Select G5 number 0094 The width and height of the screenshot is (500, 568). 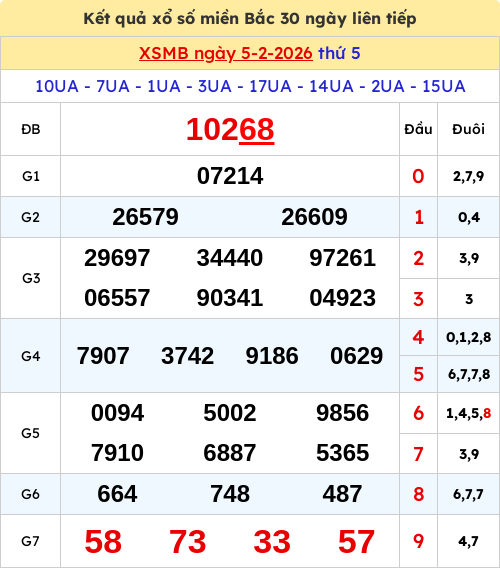[117, 413]
